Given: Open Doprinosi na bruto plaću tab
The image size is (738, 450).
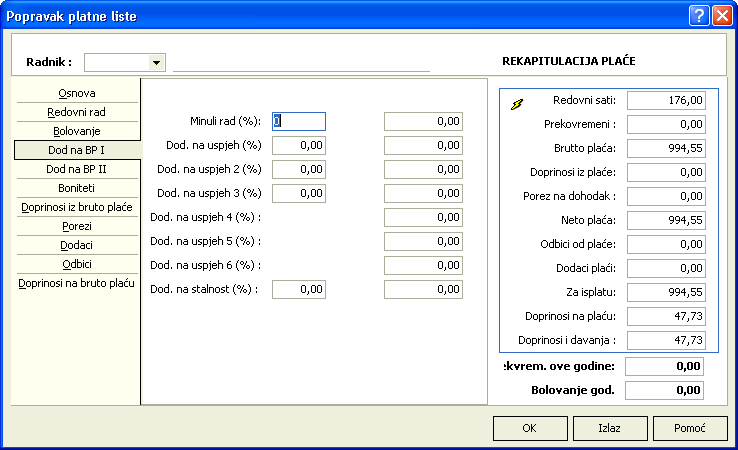Looking at the screenshot, I should click(77, 283).
